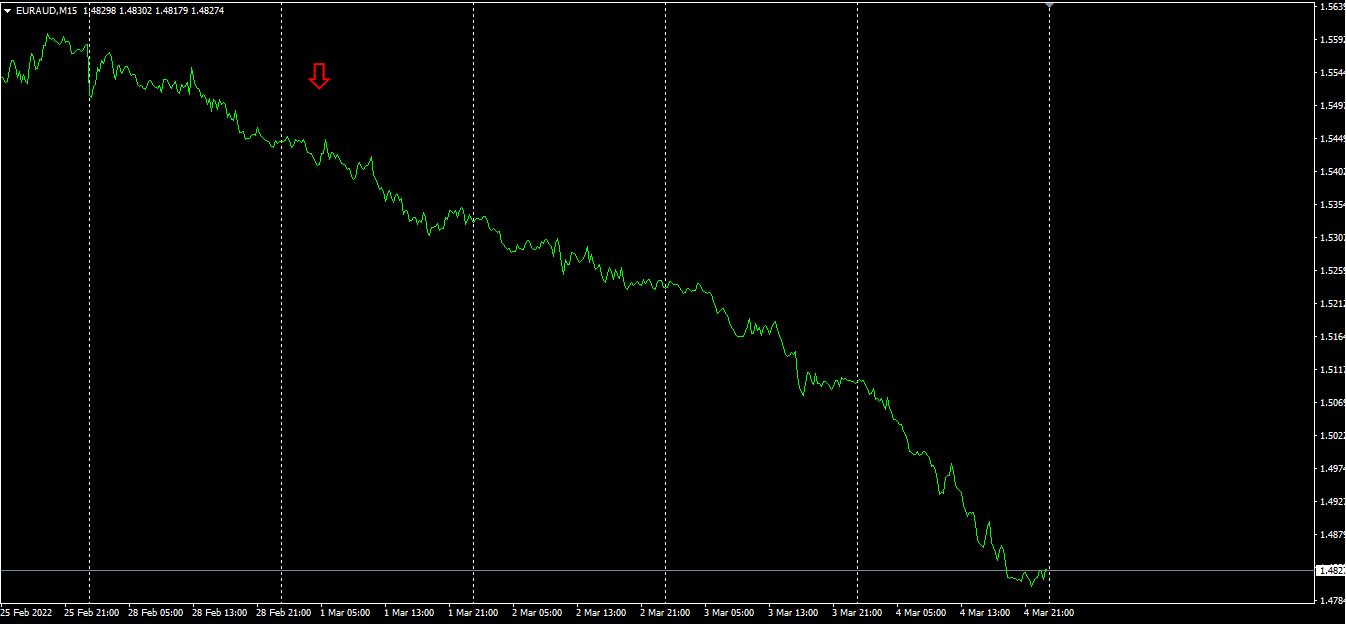Click the 4 Mar 05:00 time label

pyautogui.click(x=921, y=612)
